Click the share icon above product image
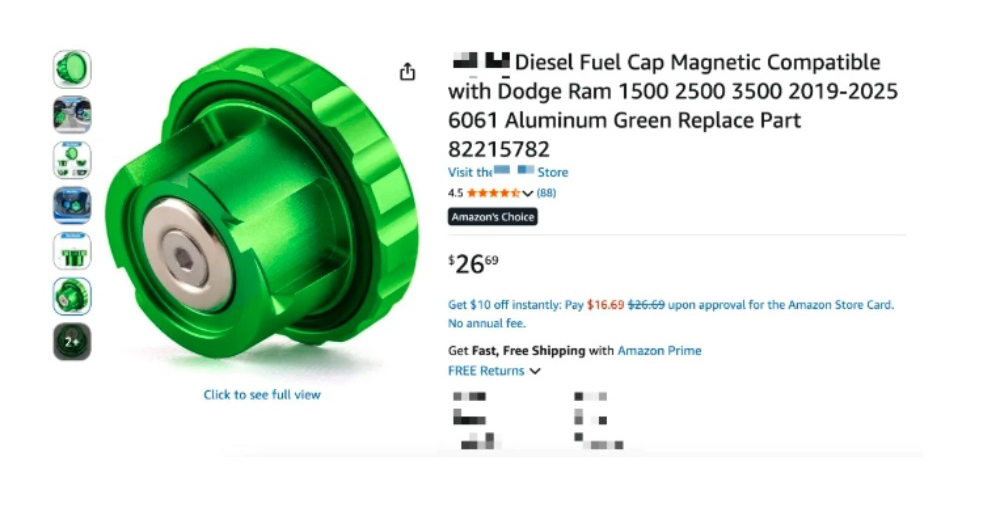This screenshot has height=524, width=1000. point(407,72)
